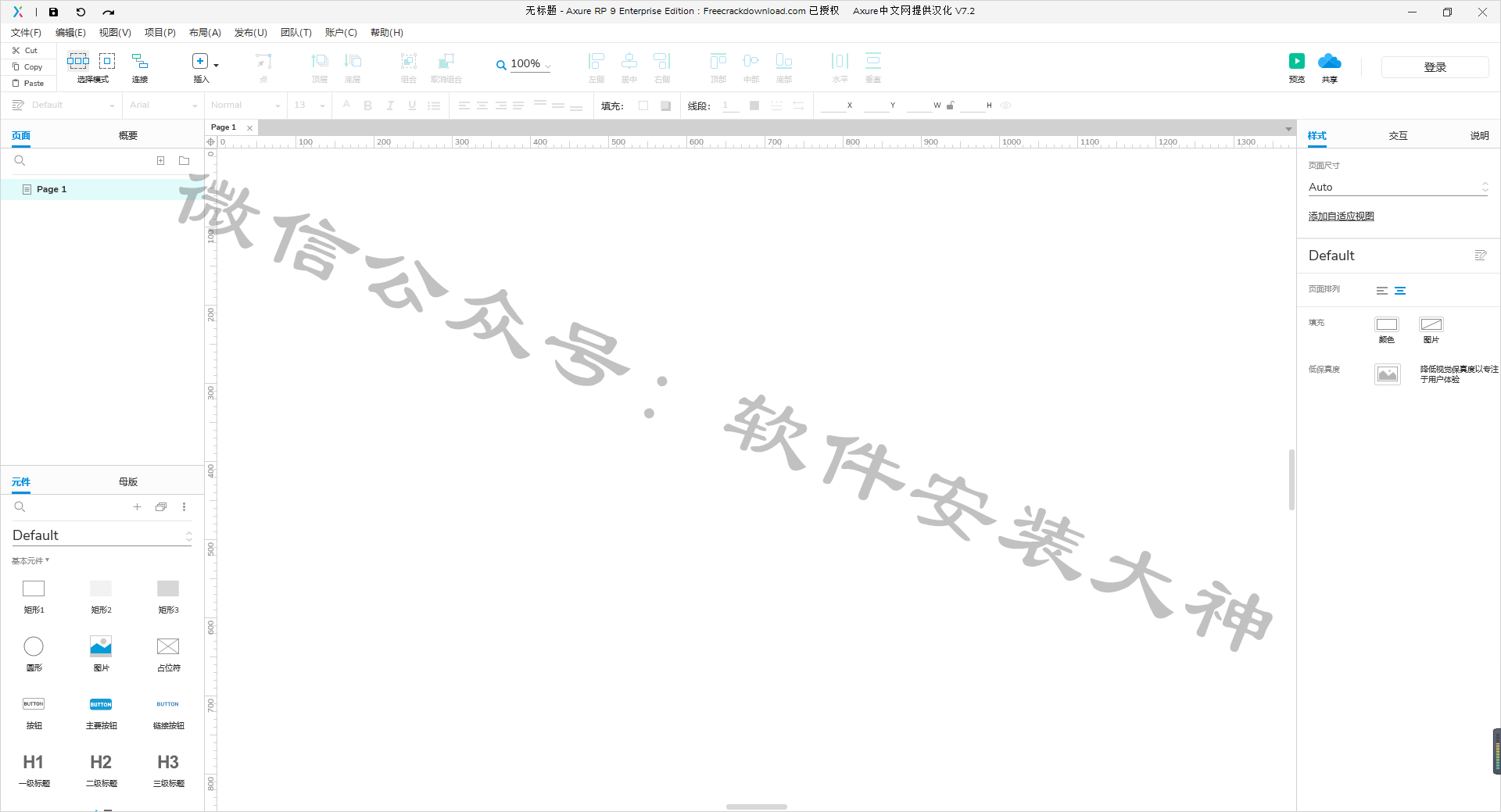Open the font size 13 dropdown
1501x812 pixels.
[x=310, y=105]
